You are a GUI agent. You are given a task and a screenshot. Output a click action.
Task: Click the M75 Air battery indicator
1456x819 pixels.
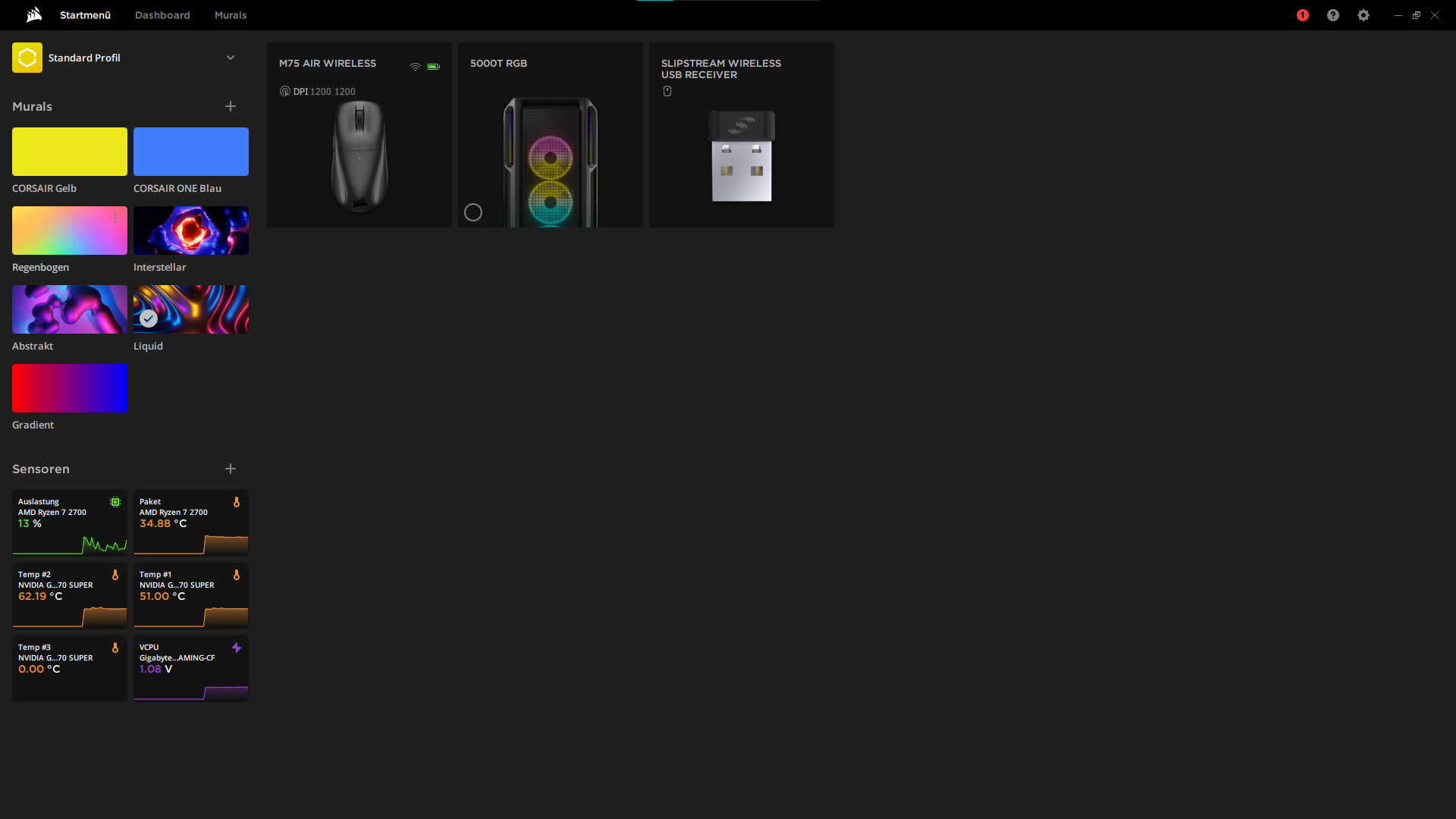433,67
